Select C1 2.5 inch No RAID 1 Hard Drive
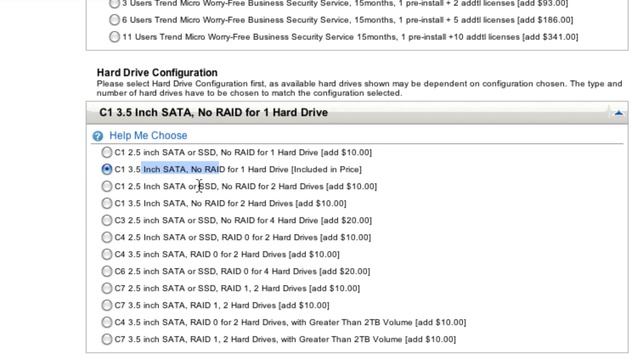Image resolution: width=640 pixels, height=360 pixels. [107, 152]
